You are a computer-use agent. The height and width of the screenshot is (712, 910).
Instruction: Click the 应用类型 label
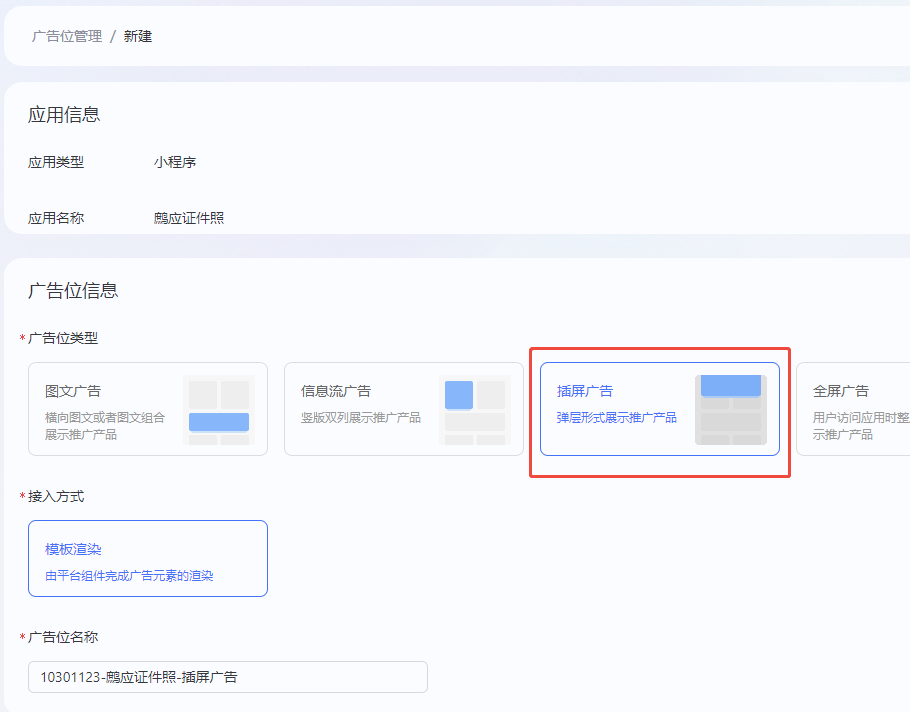[x=56, y=162]
